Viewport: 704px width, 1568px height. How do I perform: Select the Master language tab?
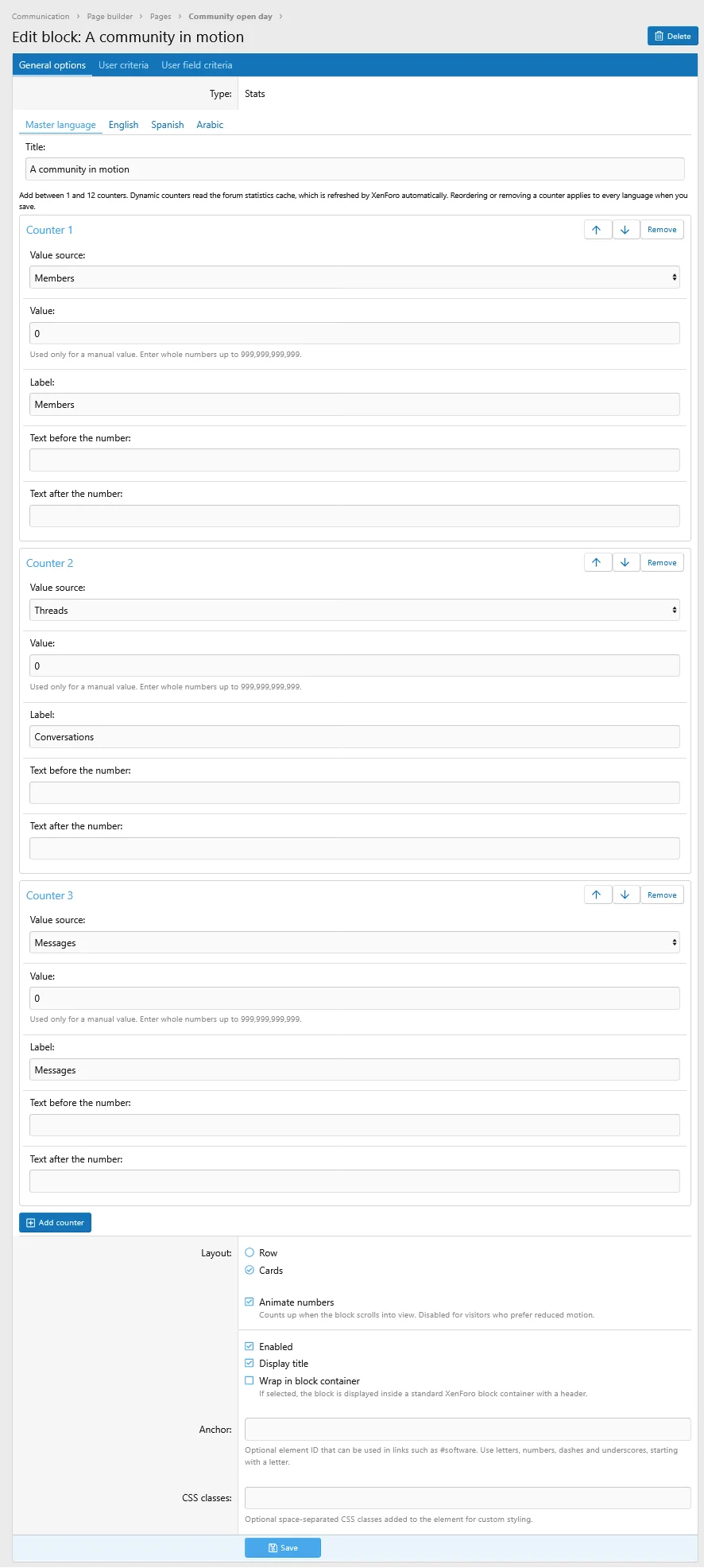pos(60,125)
